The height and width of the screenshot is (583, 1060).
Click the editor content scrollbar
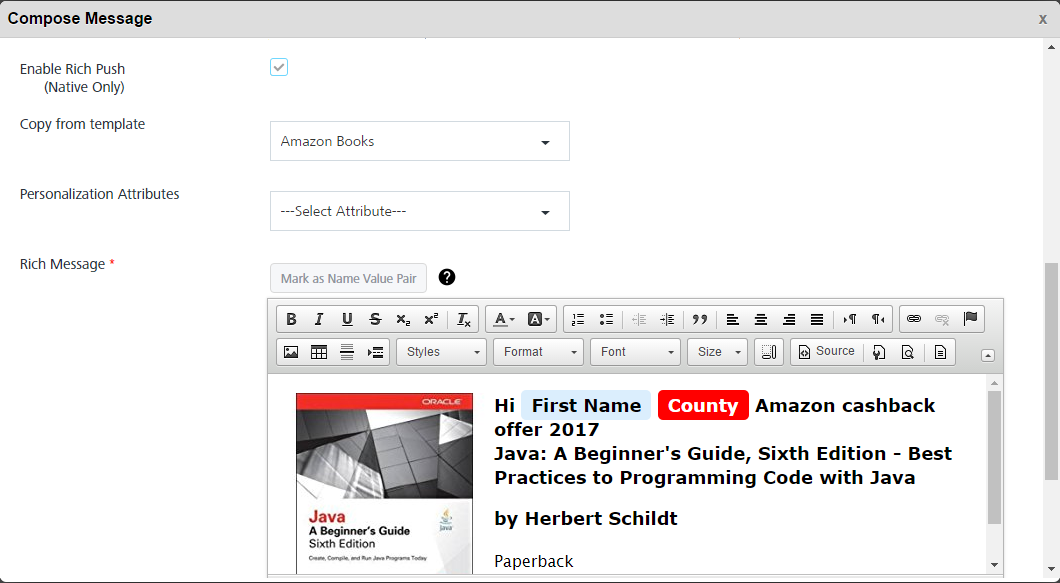[x=994, y=457]
